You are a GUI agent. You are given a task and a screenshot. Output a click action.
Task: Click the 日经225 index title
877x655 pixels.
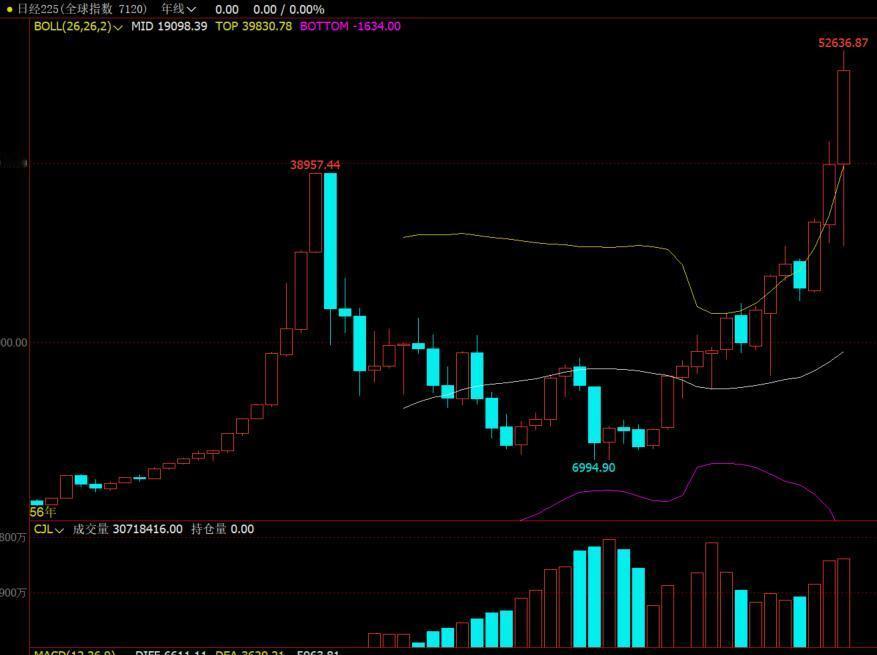tap(82, 9)
